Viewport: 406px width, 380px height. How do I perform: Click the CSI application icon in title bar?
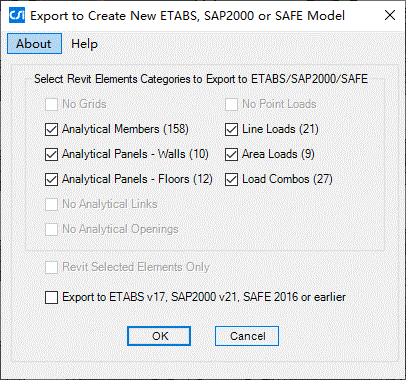[17, 15]
